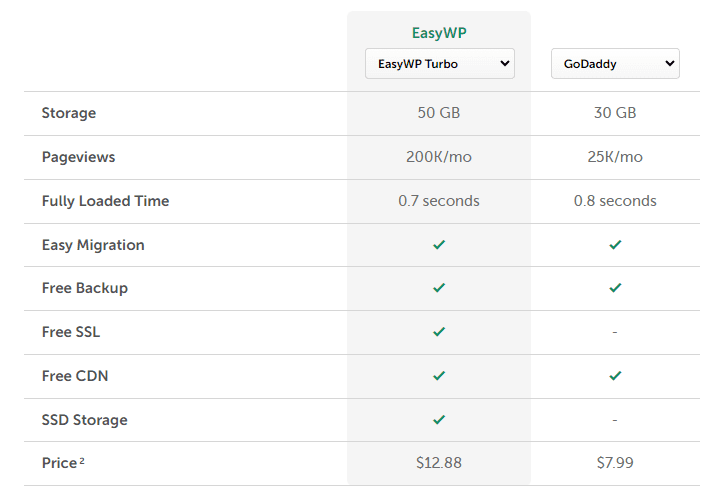Select the Fully Loaded Time label
The image size is (709, 499).
click(x=105, y=201)
